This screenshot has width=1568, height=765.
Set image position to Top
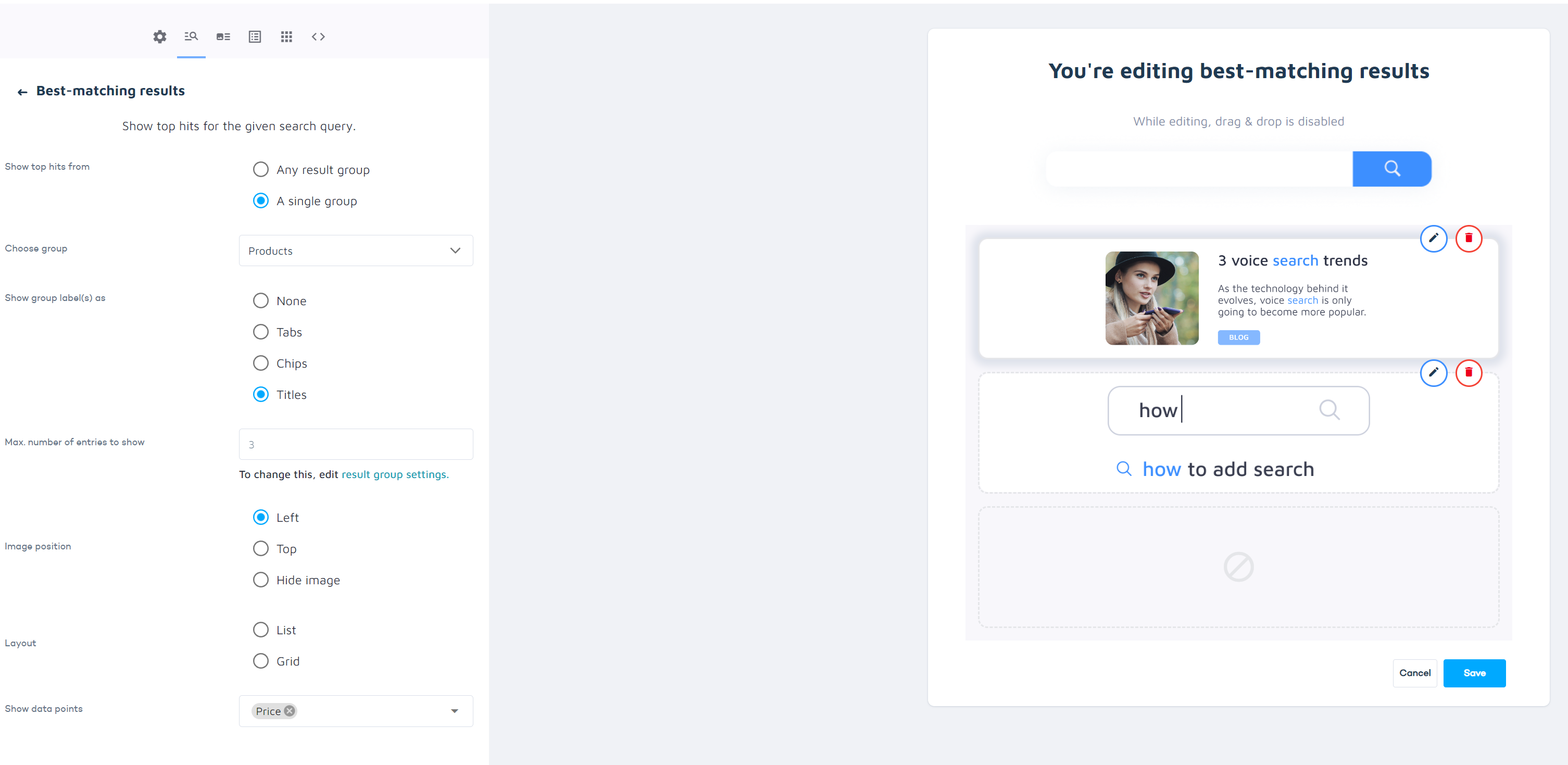pyautogui.click(x=260, y=549)
